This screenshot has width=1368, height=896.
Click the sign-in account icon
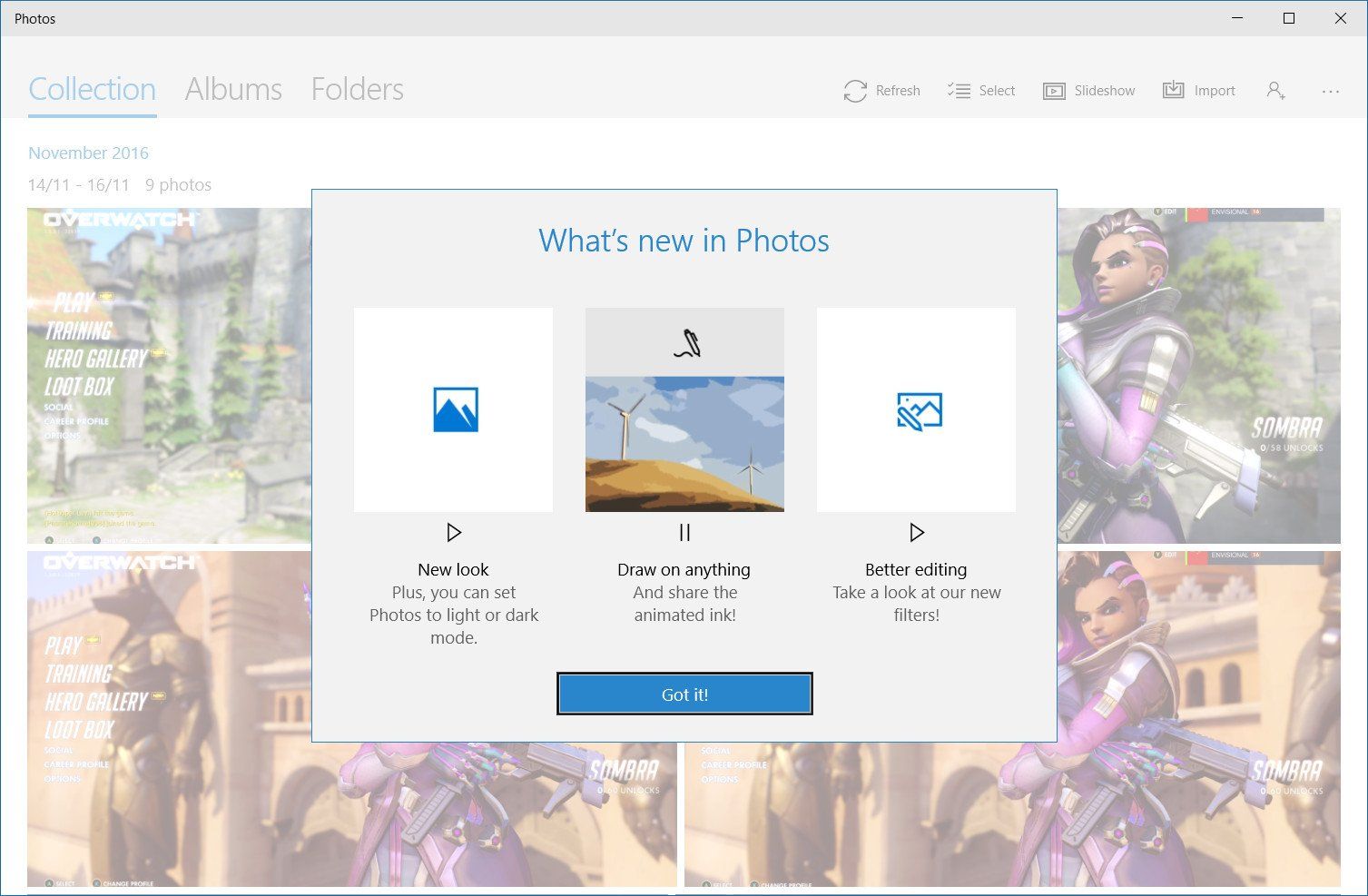[1275, 91]
